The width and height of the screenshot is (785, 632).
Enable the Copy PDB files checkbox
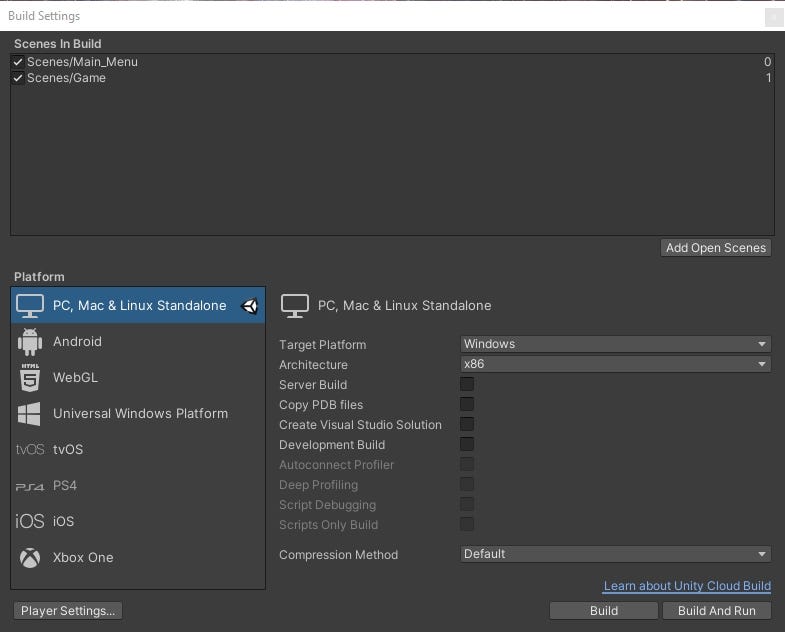click(x=467, y=404)
